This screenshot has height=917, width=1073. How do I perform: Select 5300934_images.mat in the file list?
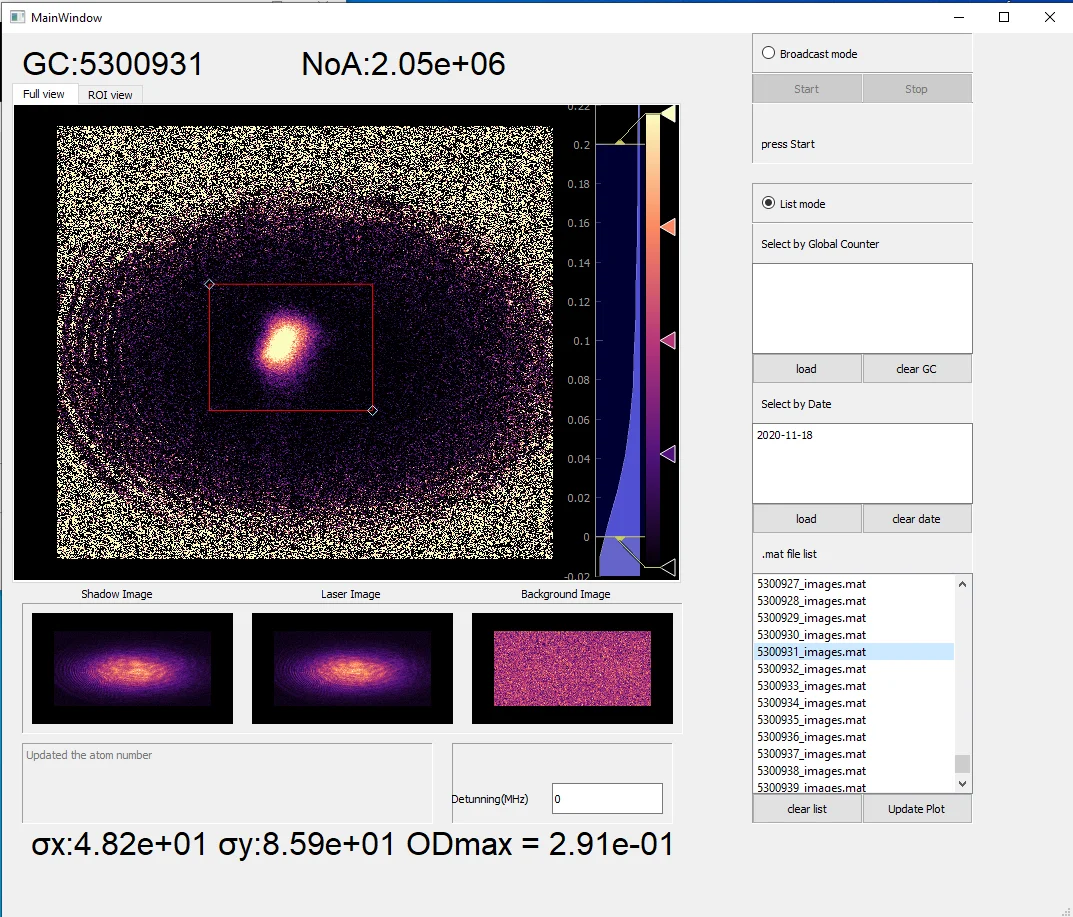(811, 703)
